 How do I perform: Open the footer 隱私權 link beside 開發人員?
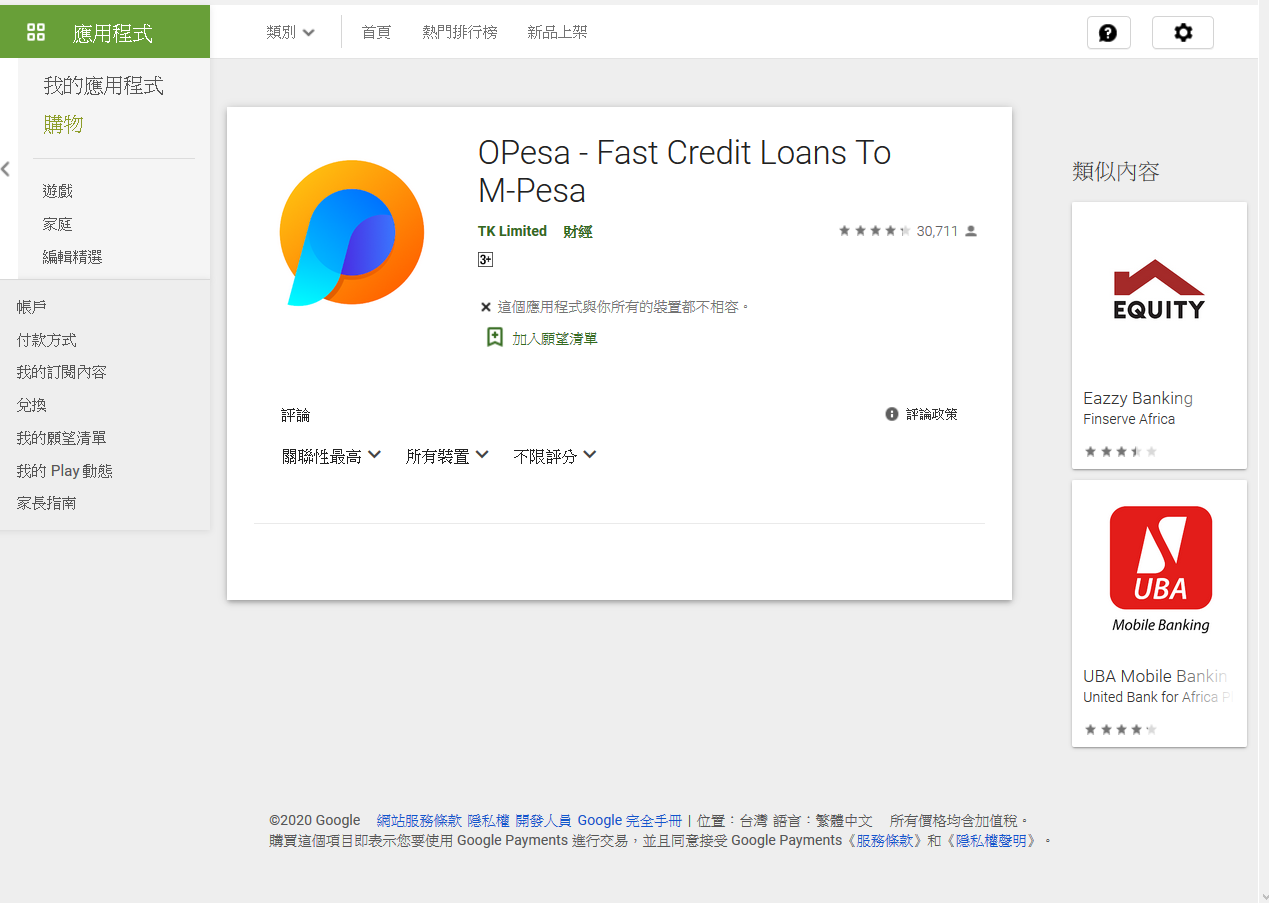click(x=489, y=821)
